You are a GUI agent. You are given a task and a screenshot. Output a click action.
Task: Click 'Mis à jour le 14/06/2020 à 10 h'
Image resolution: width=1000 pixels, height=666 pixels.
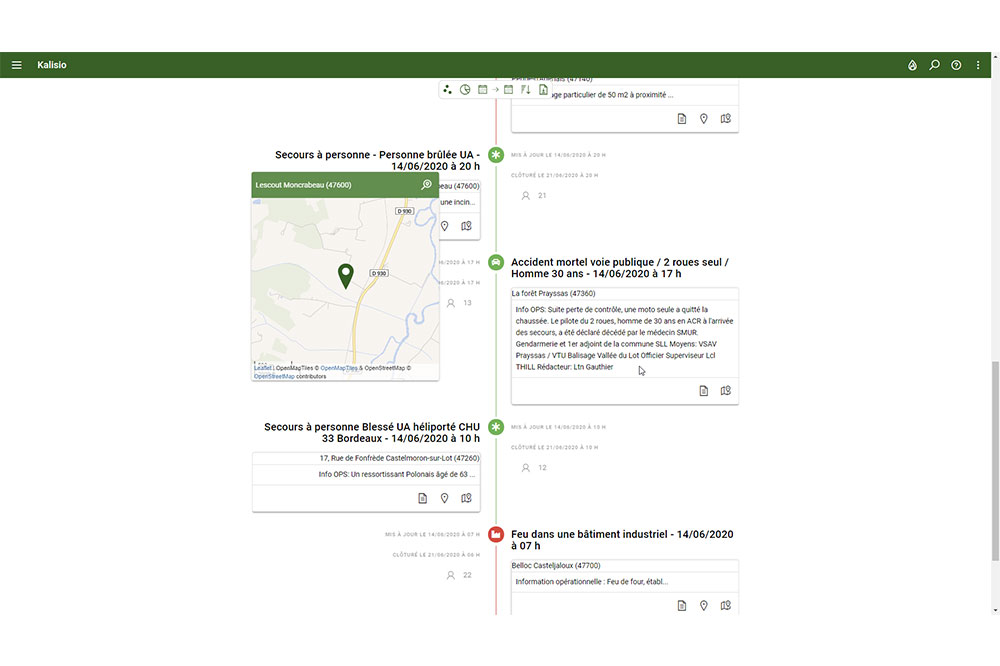point(559,427)
